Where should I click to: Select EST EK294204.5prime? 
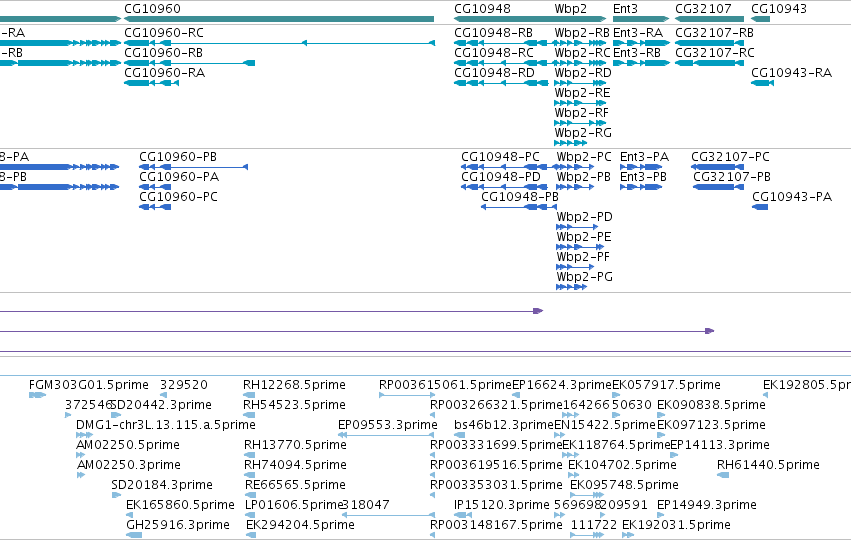[x=301, y=525]
